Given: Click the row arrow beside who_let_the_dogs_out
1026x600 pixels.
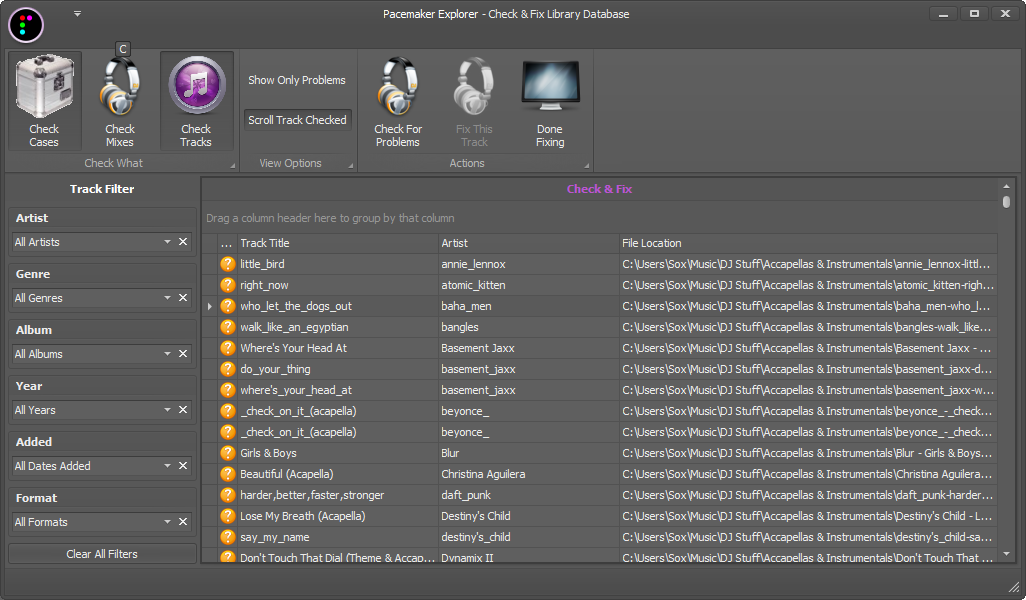Looking at the screenshot, I should pyautogui.click(x=210, y=306).
